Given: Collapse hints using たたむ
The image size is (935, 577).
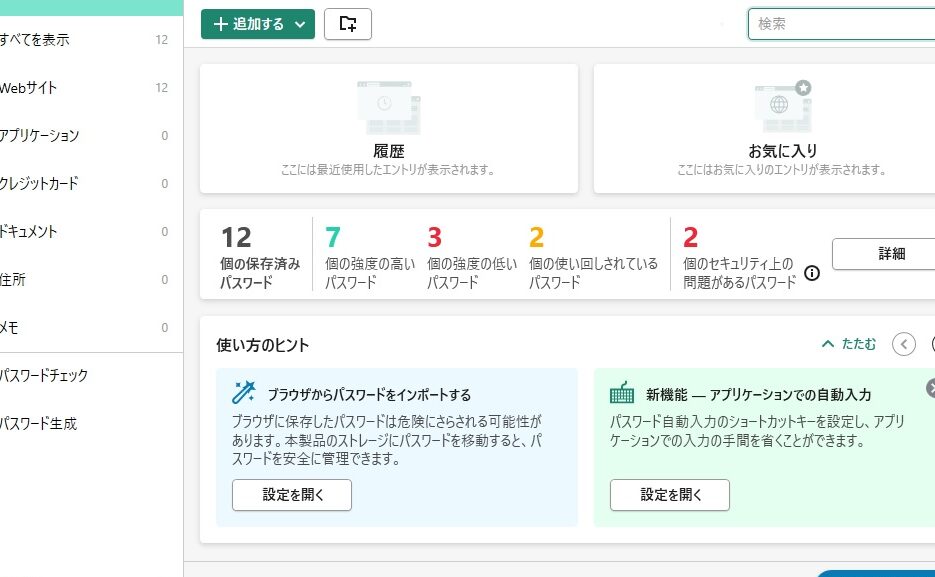Looking at the screenshot, I should point(848,344).
